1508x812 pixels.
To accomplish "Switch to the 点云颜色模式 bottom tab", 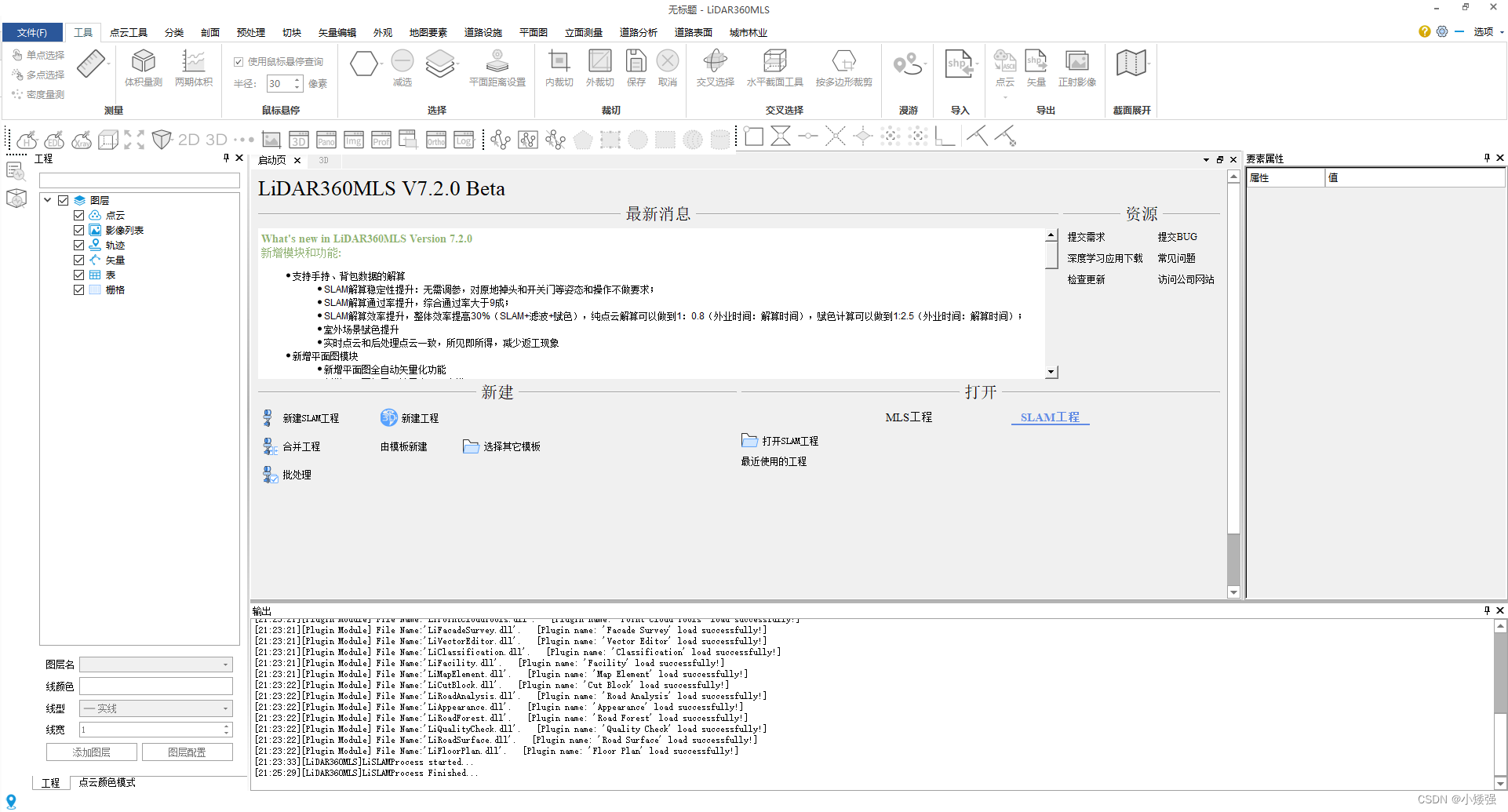I will (x=107, y=782).
